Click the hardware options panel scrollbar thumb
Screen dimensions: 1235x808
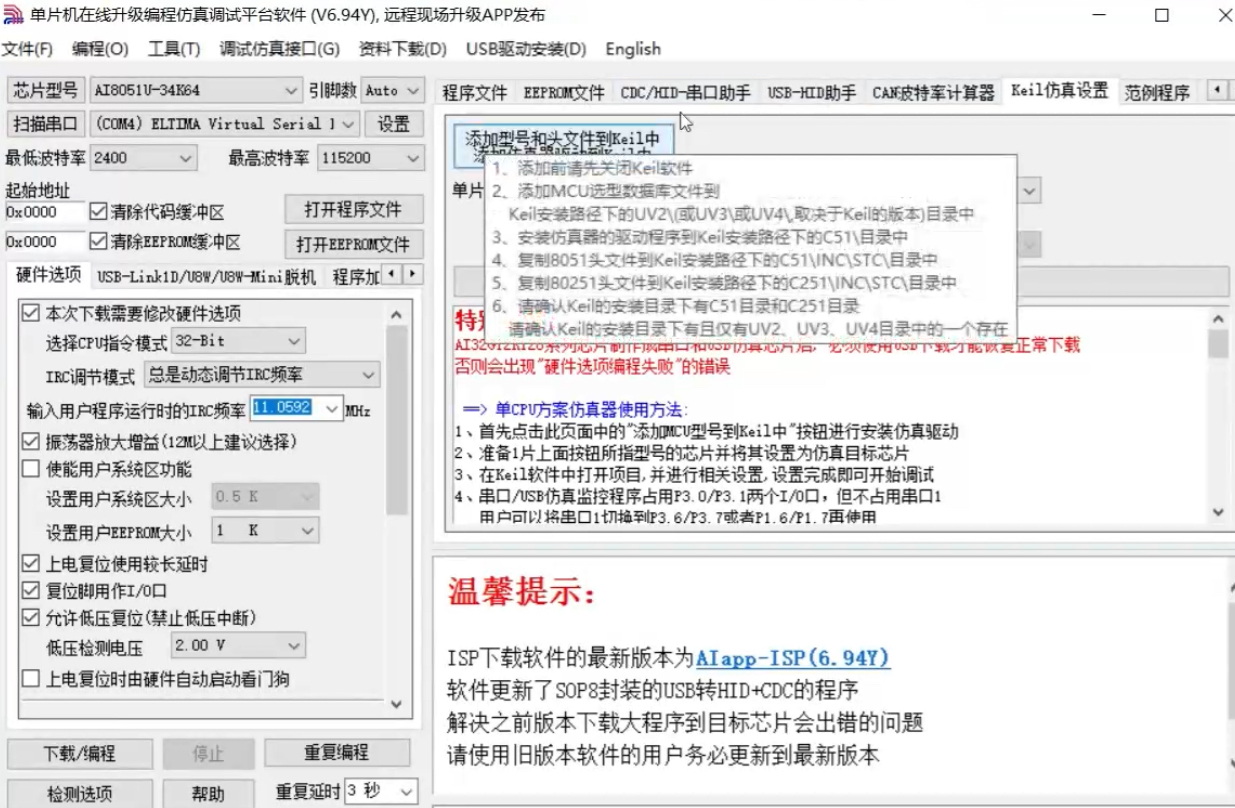pyautogui.click(x=396, y=420)
